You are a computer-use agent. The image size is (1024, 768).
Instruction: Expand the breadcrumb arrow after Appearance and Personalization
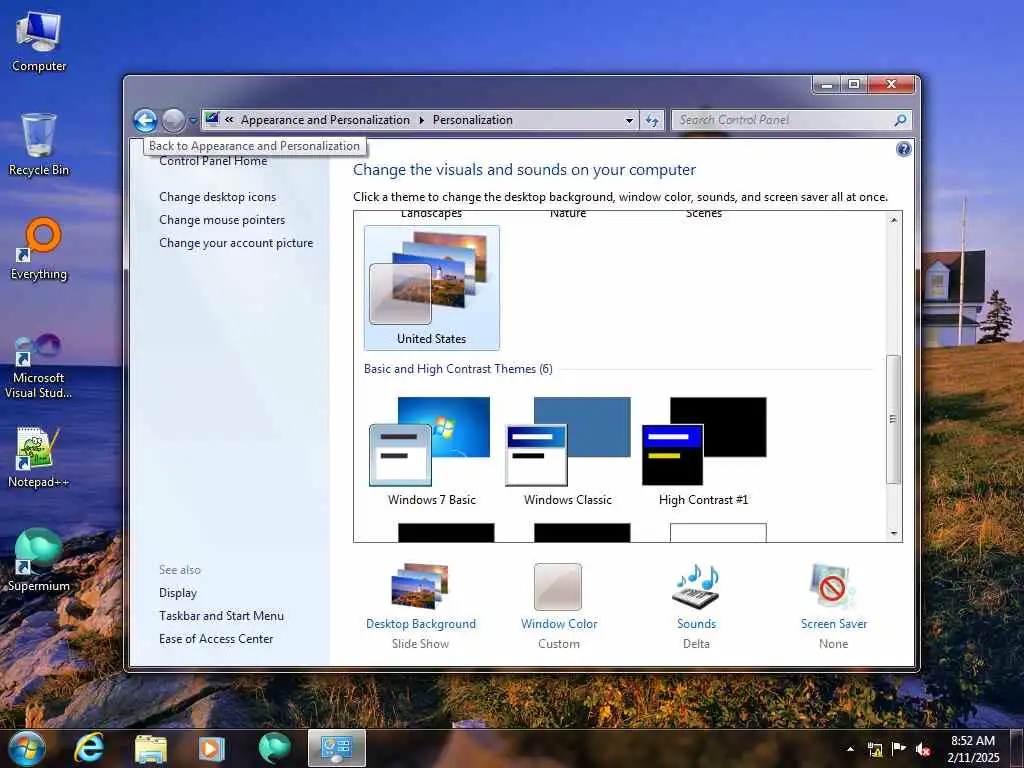(421, 120)
